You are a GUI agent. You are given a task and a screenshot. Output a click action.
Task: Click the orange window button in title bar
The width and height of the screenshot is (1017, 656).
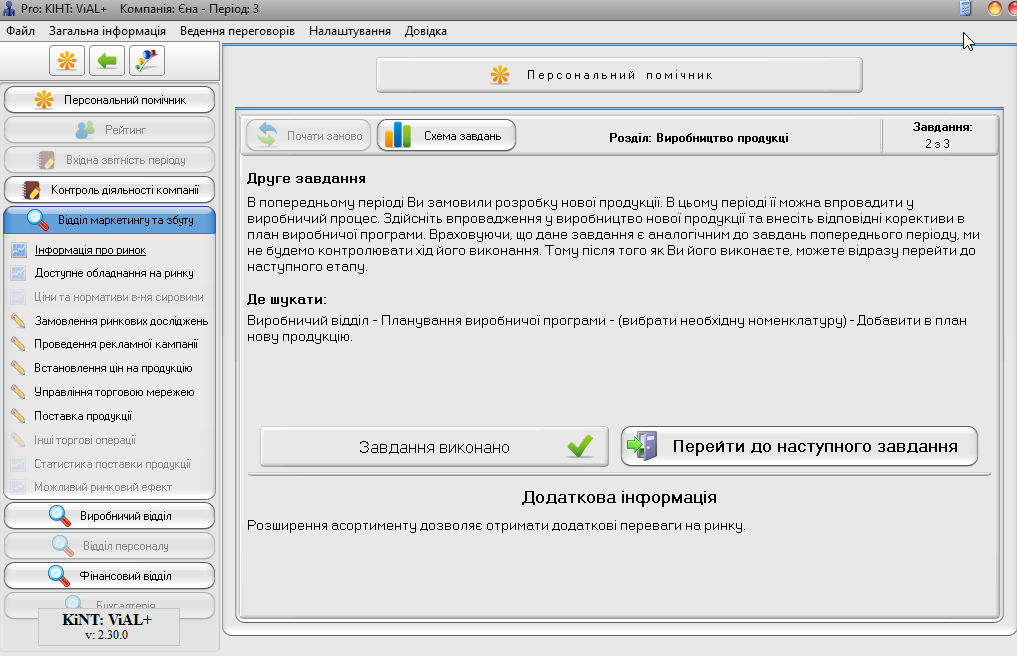pos(994,8)
